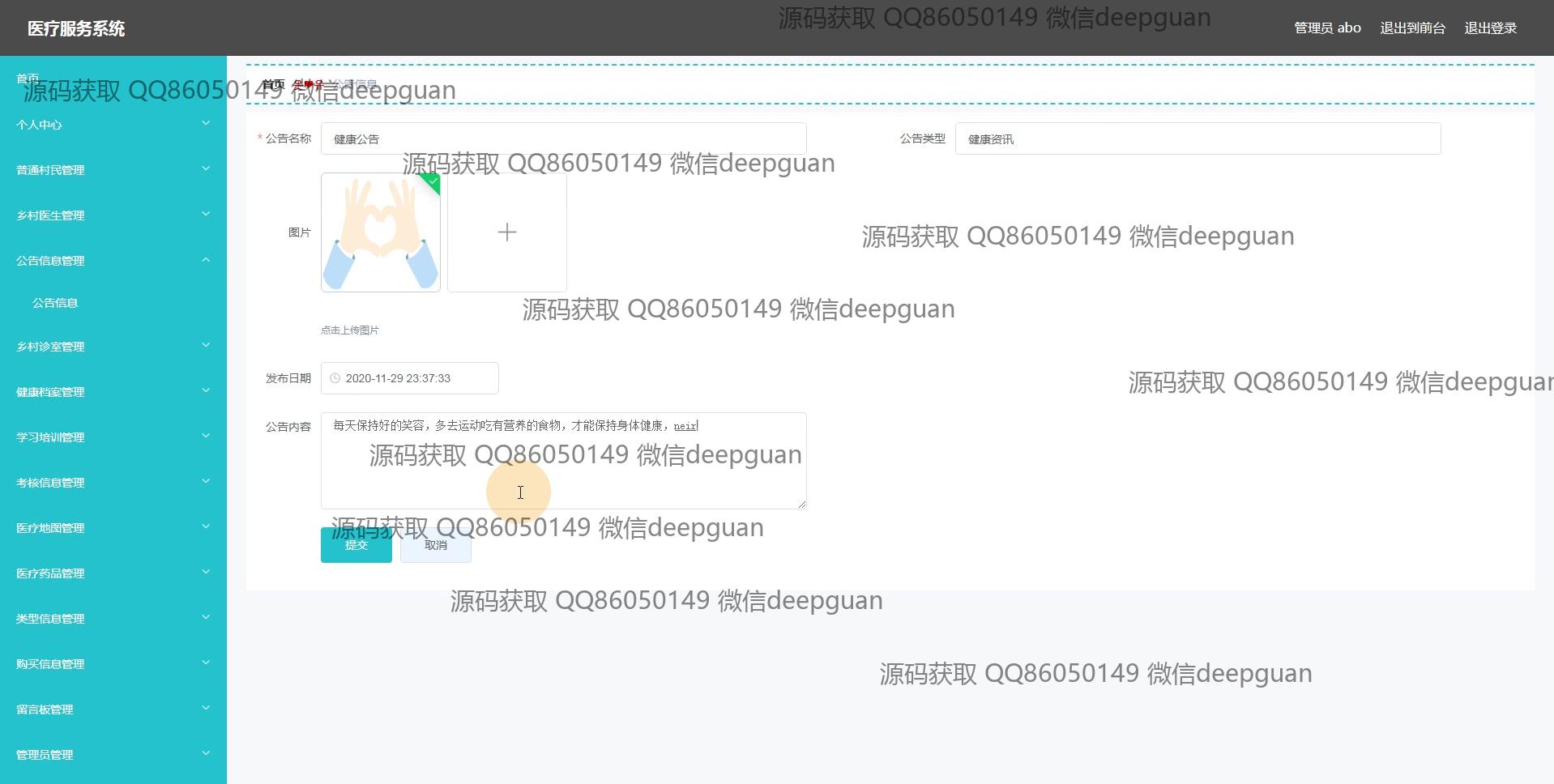Focus the 公告名称 input field
The image size is (1554, 784).
click(564, 138)
